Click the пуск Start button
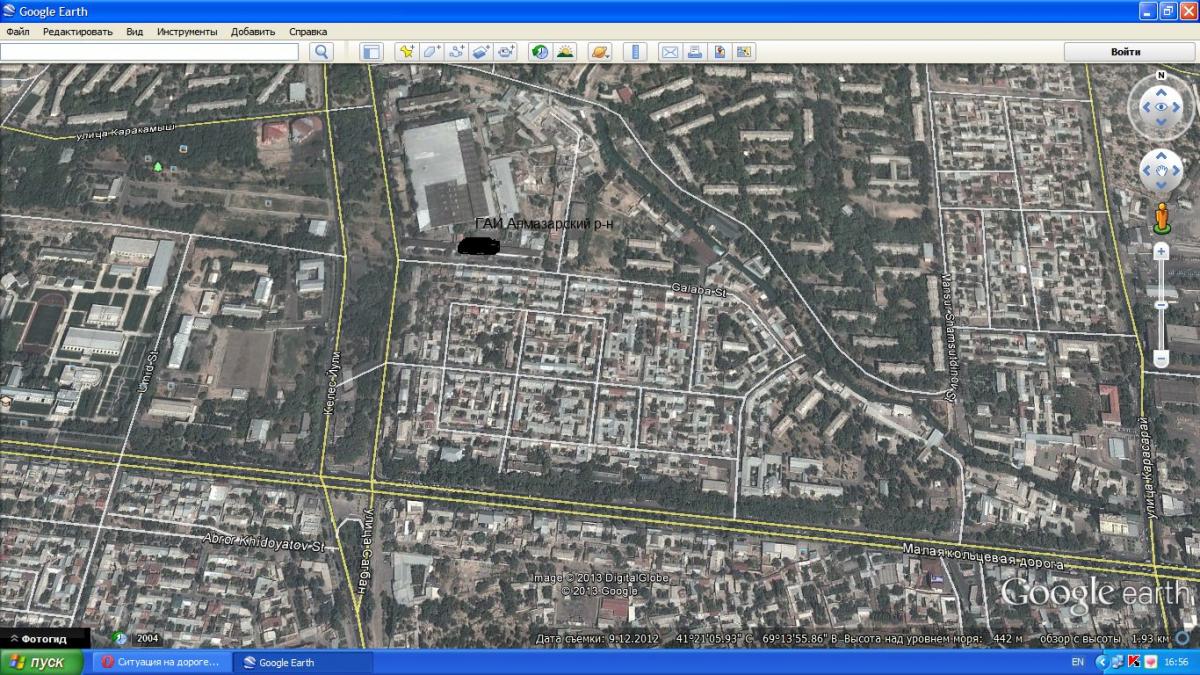The image size is (1200, 675). (38, 662)
